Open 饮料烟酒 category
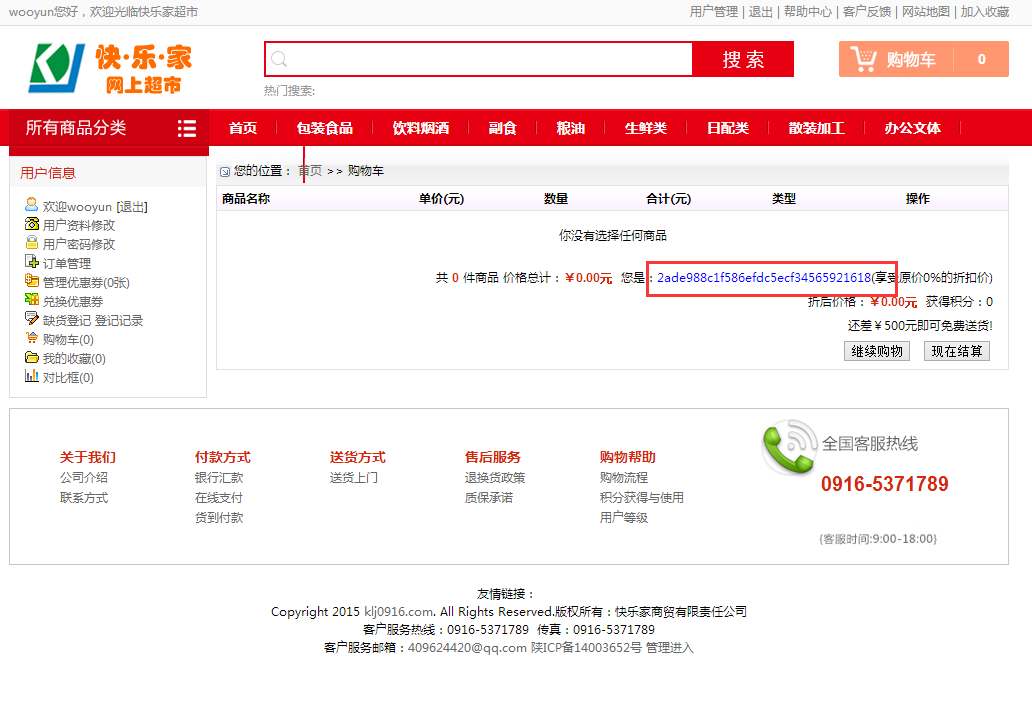This screenshot has height=721, width=1032. click(421, 128)
